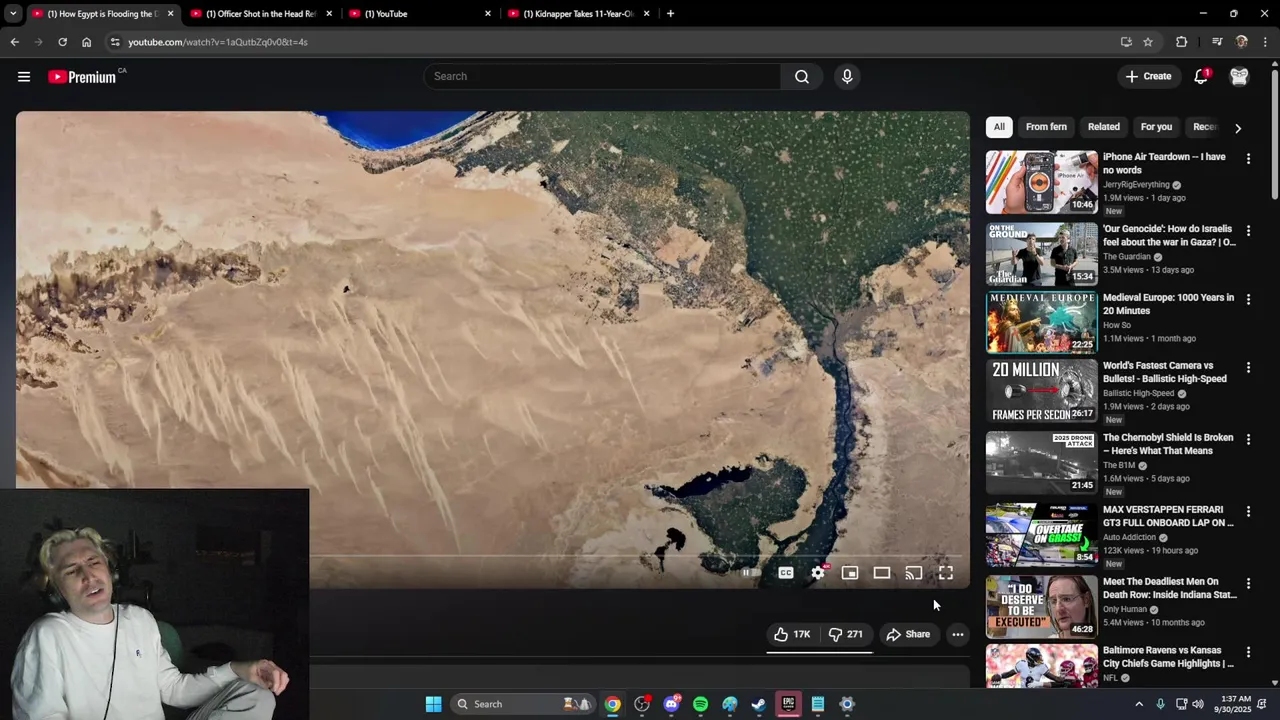Select the Related filter chip
1280x720 pixels.
(x=1104, y=127)
